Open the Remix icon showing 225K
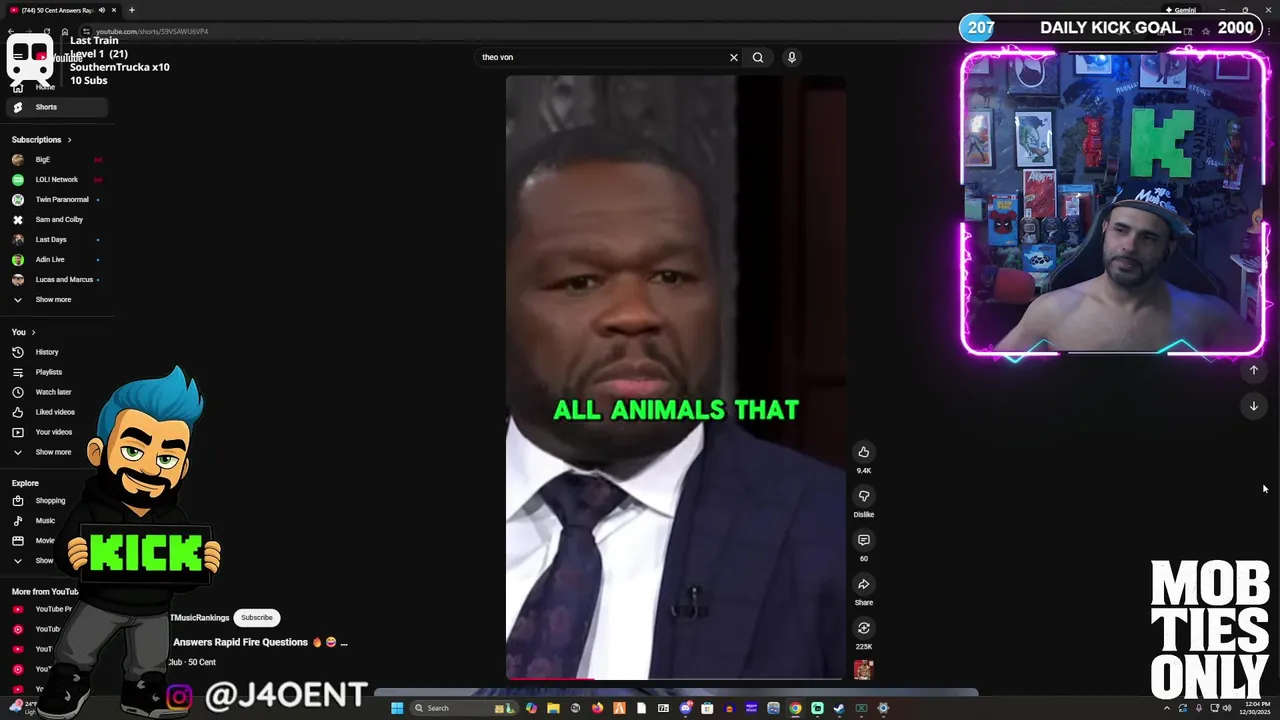This screenshot has height=720, width=1280. [864, 628]
